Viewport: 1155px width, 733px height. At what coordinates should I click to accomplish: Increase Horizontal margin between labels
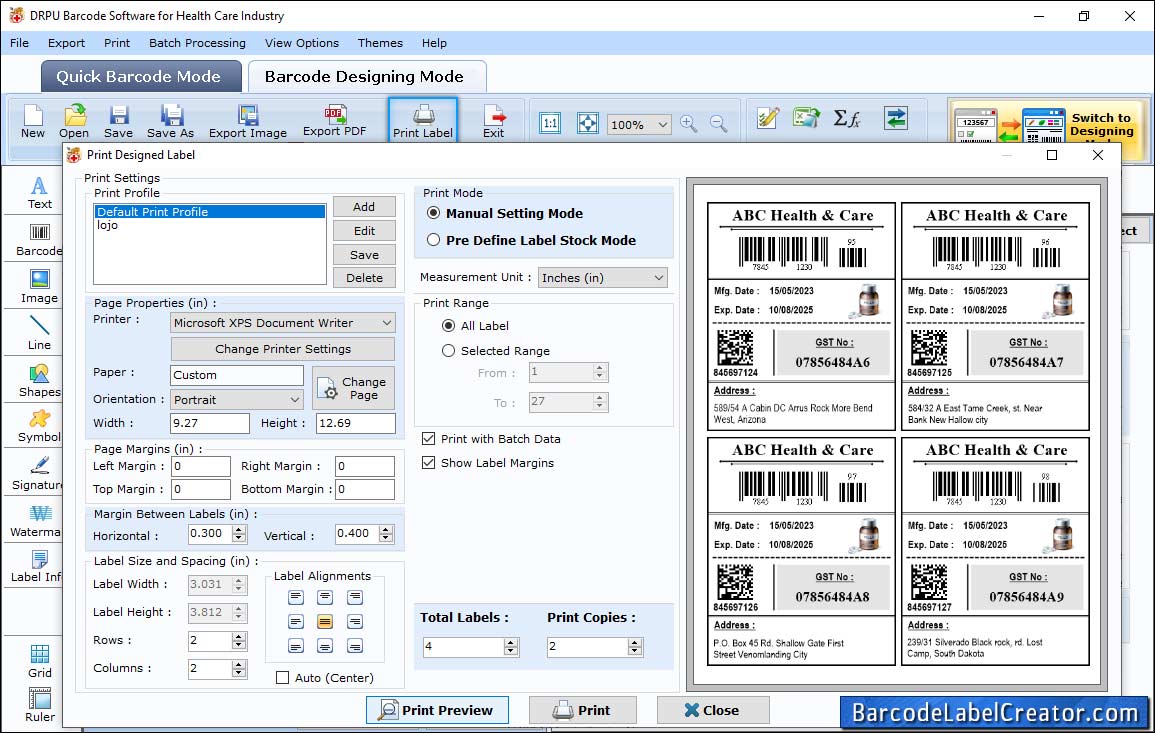(x=239, y=530)
